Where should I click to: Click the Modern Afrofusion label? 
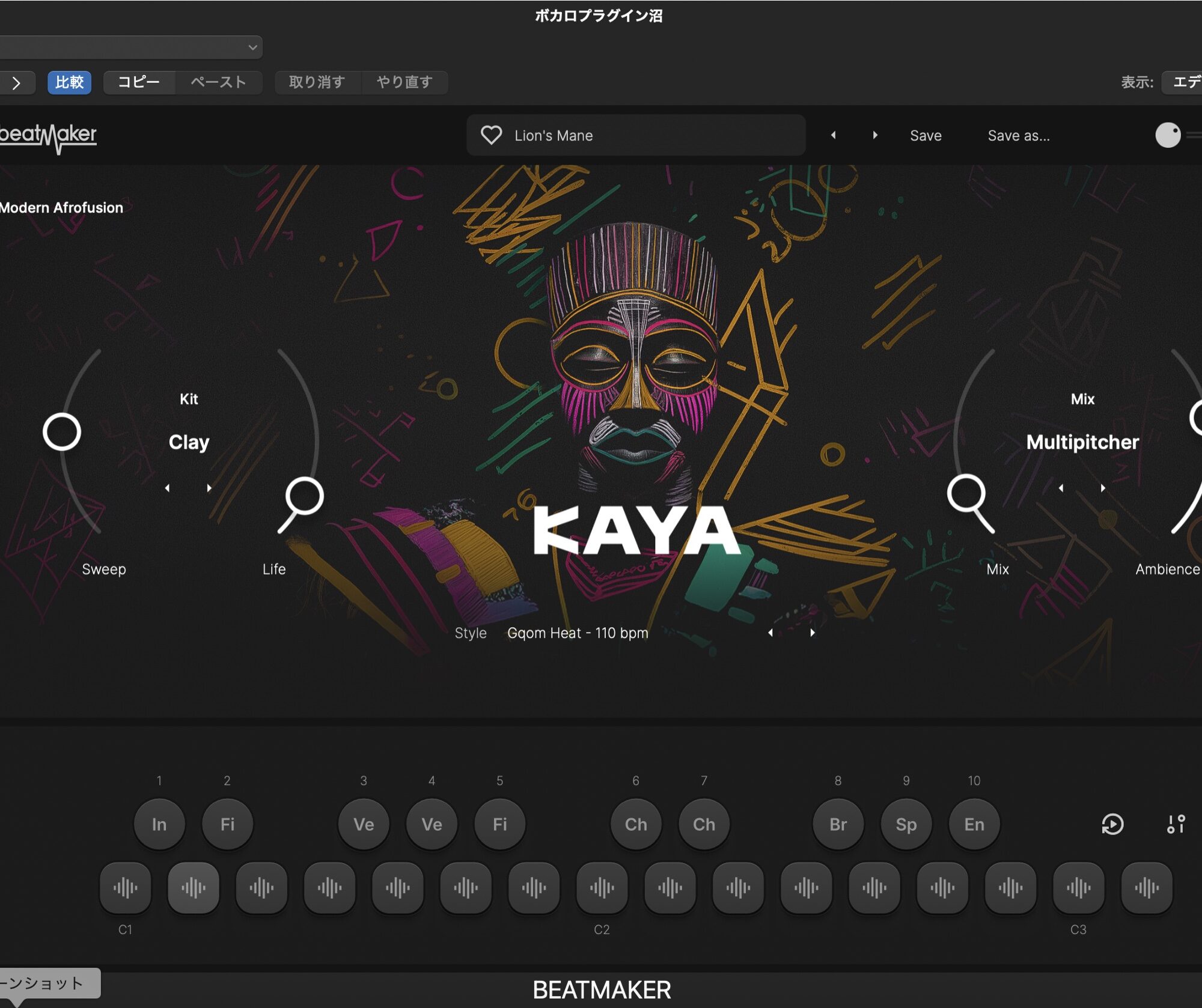(x=61, y=208)
